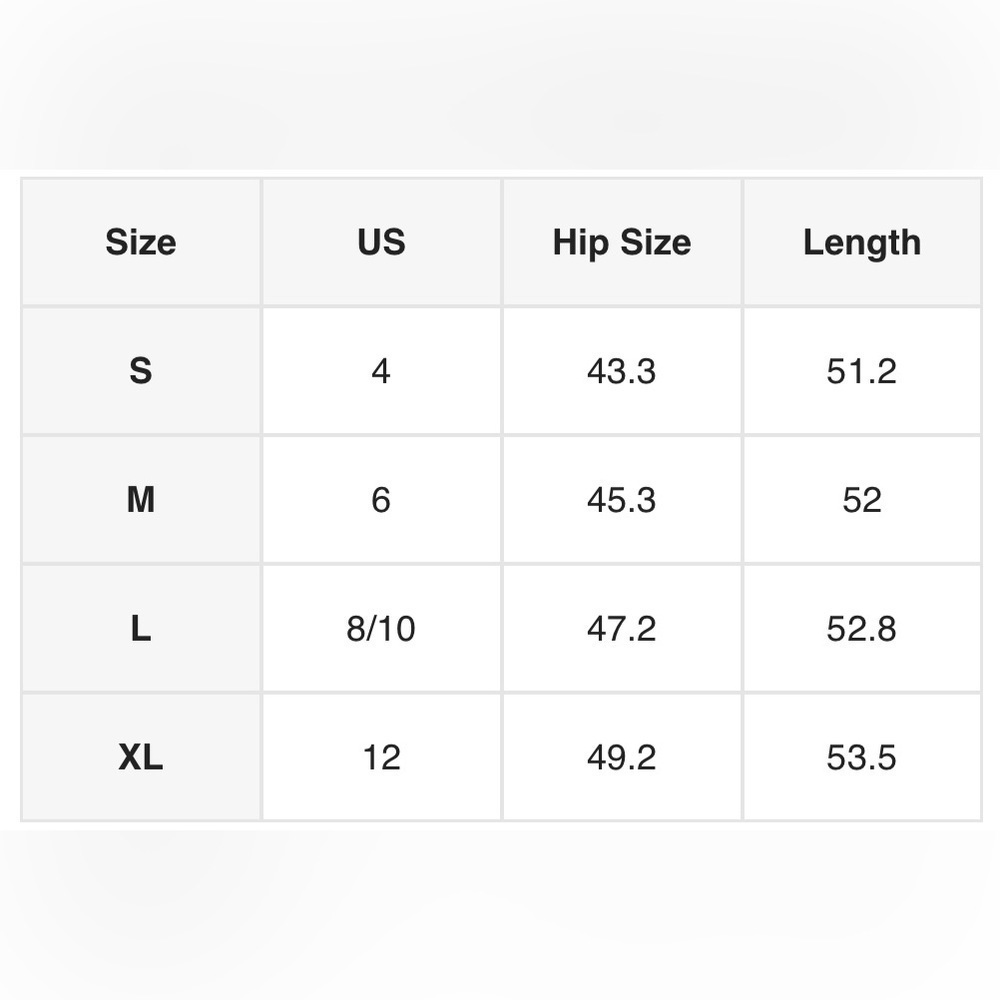This screenshot has width=1000, height=1000.
Task: Click the length 52 cell
Action: (862, 499)
